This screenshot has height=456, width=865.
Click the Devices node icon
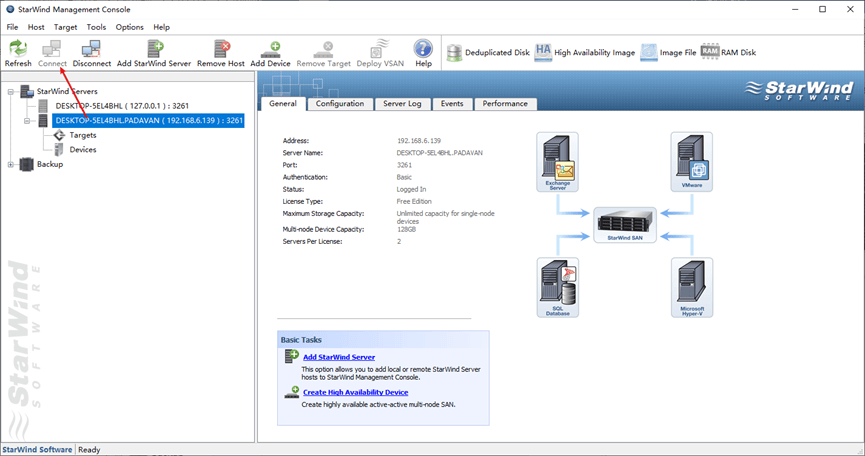click(x=59, y=149)
